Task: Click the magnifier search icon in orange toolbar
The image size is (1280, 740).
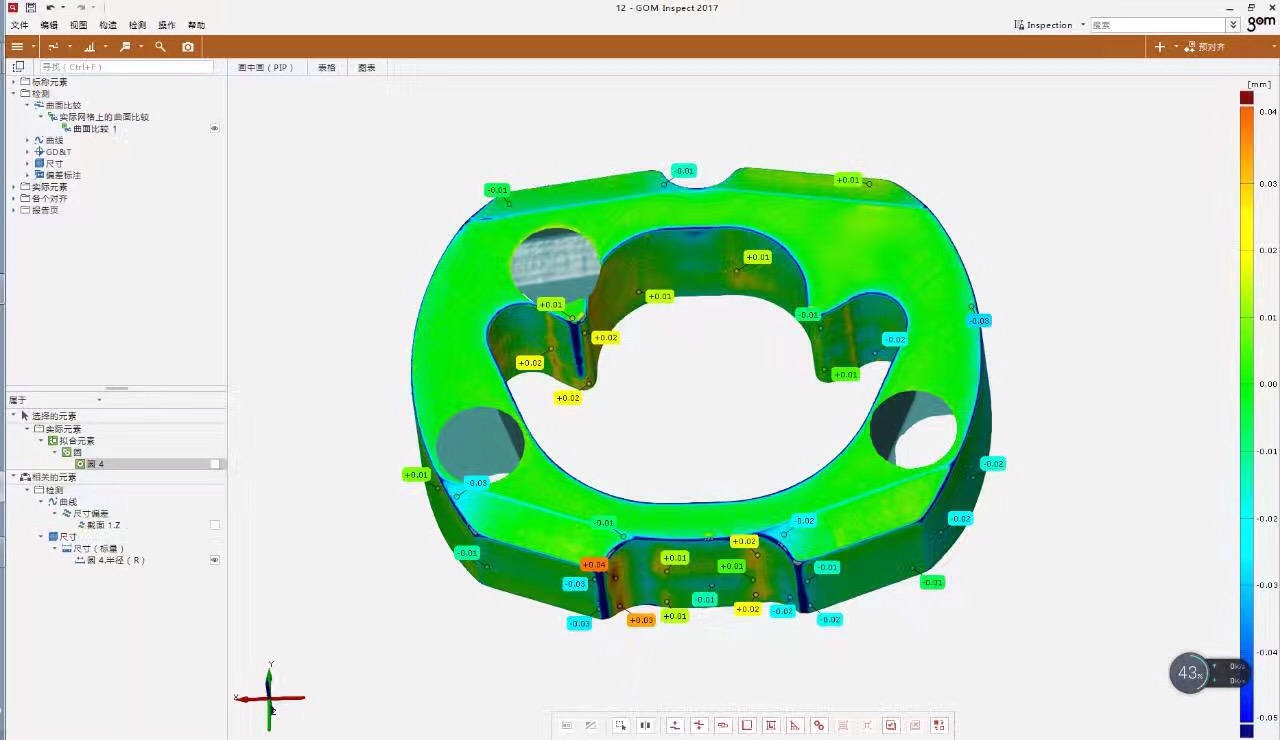Action: [x=160, y=47]
